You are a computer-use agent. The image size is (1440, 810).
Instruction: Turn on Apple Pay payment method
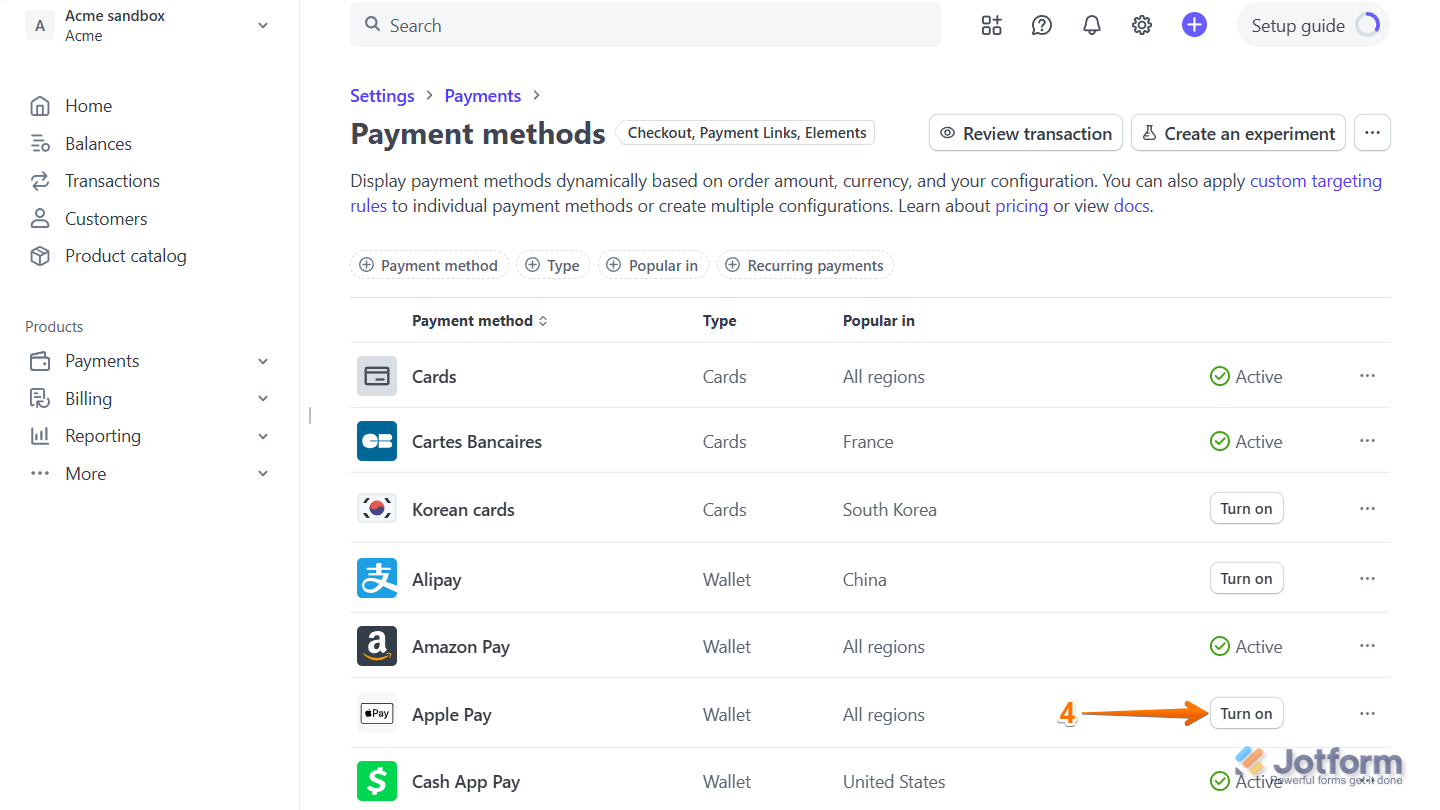point(1246,713)
